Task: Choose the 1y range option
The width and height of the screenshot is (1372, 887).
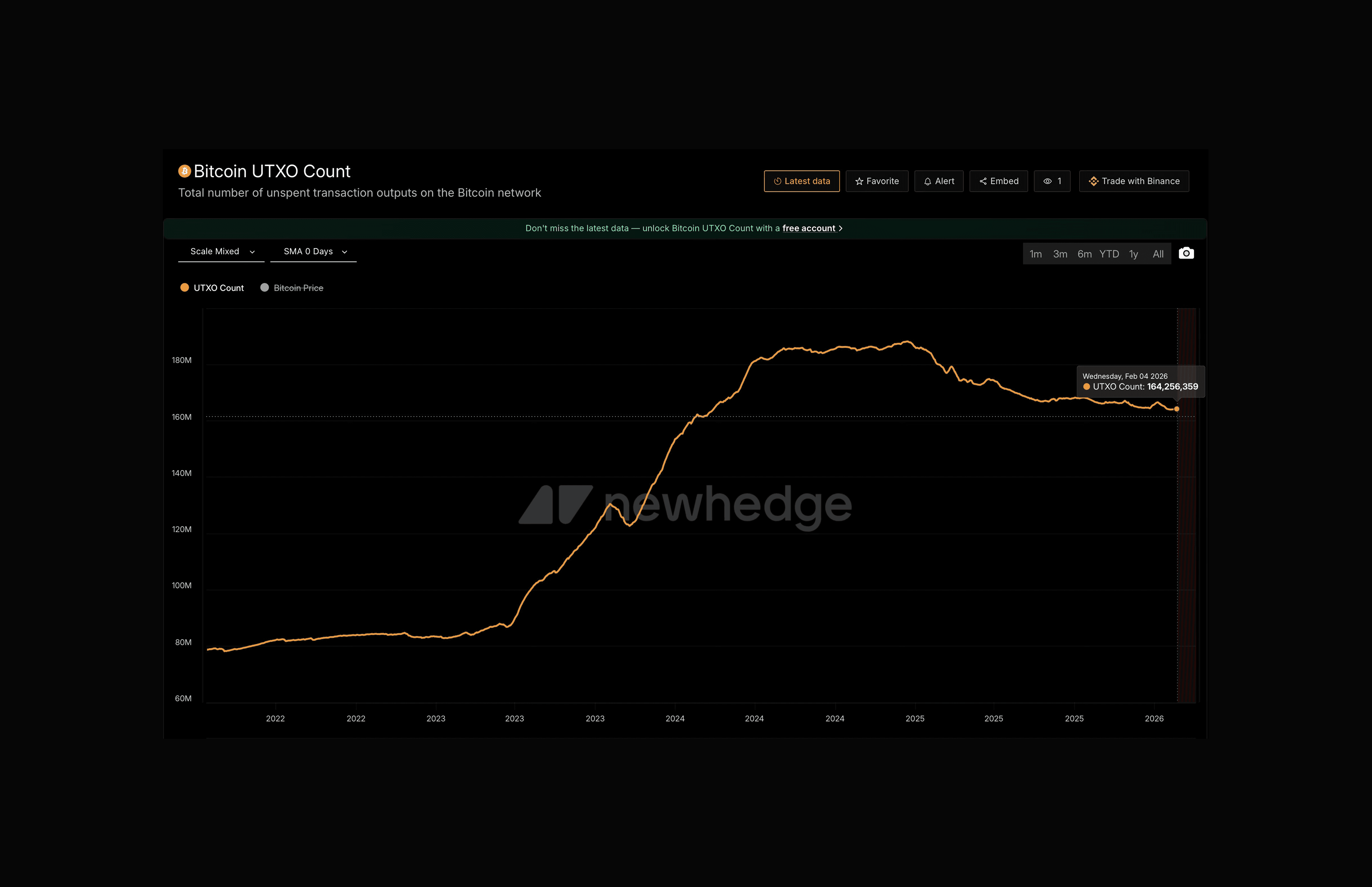Action: coord(1133,254)
